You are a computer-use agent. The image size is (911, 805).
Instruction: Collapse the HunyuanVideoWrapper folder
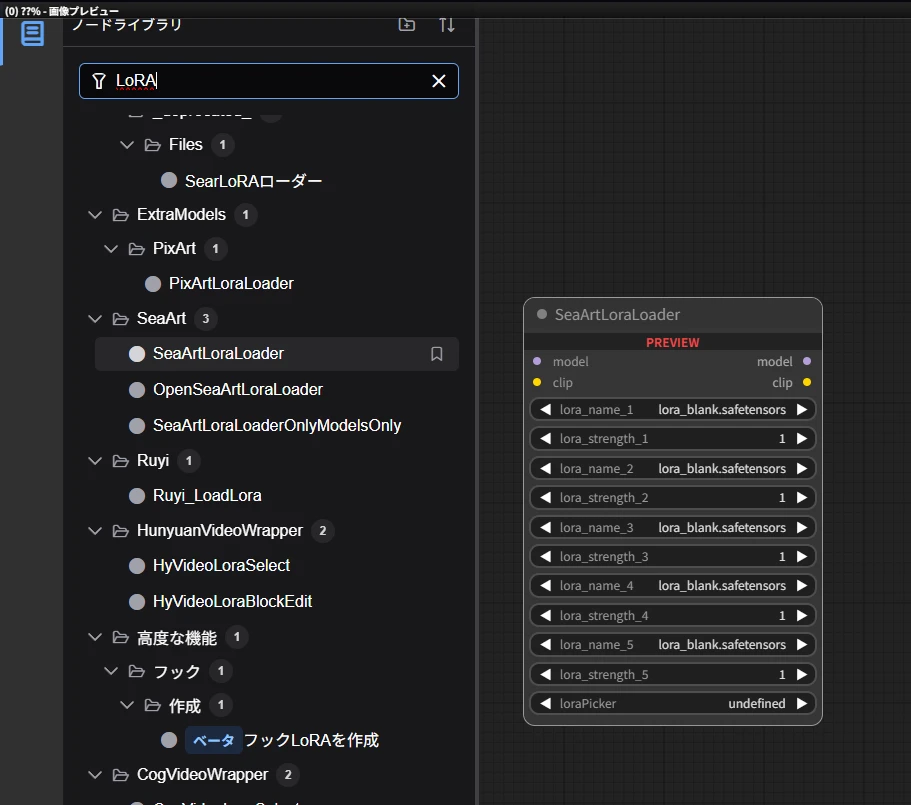click(x=95, y=531)
